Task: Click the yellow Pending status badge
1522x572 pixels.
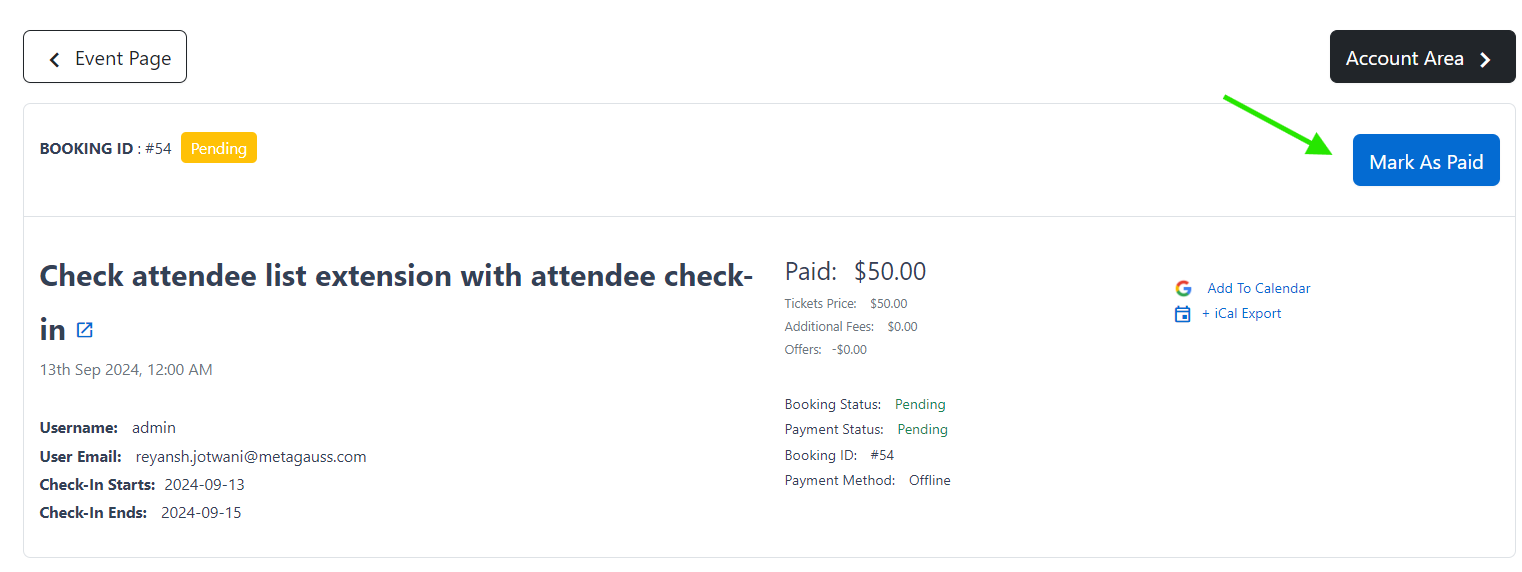Action: pyautogui.click(x=219, y=148)
